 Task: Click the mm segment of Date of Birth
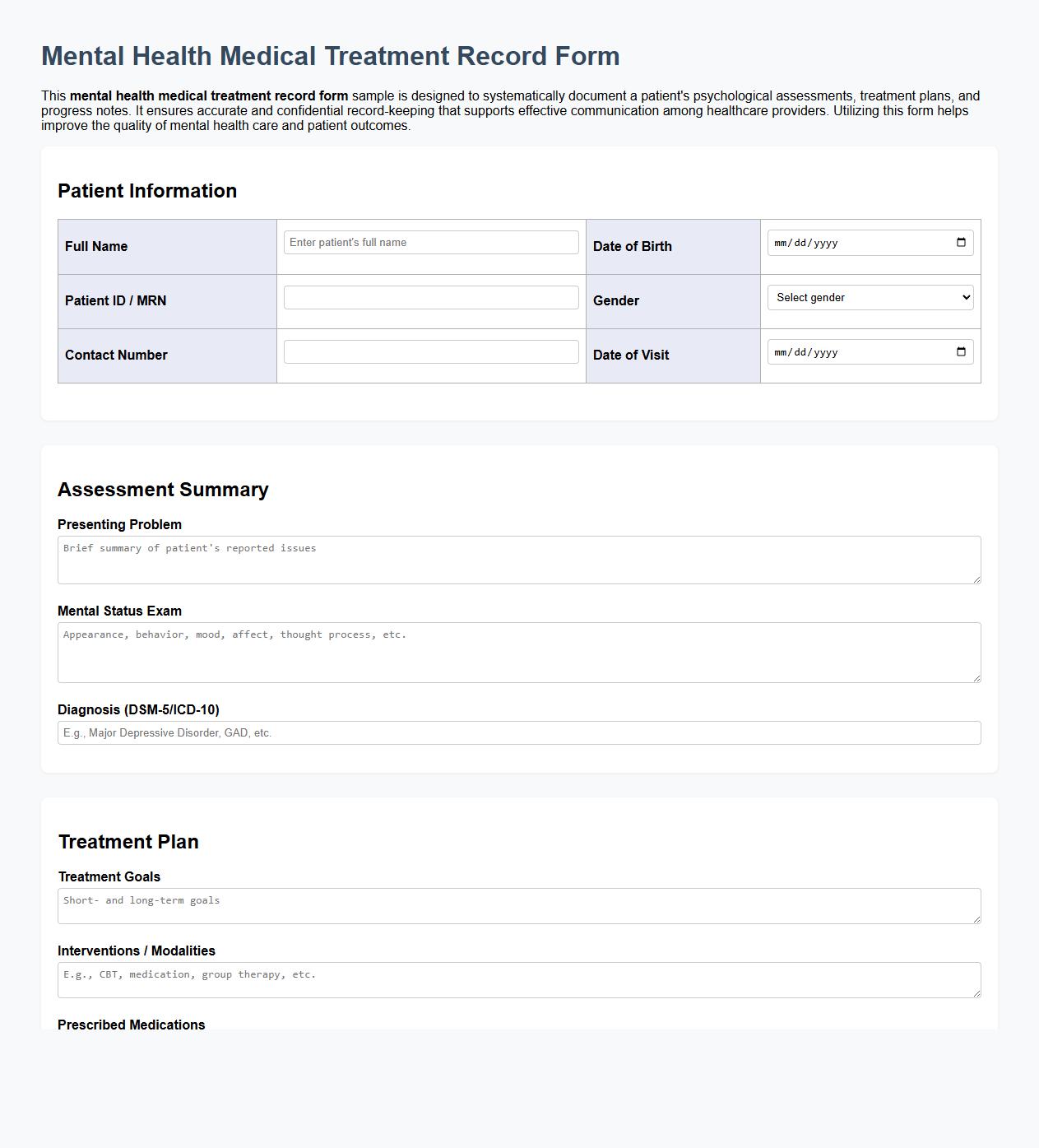tap(781, 242)
